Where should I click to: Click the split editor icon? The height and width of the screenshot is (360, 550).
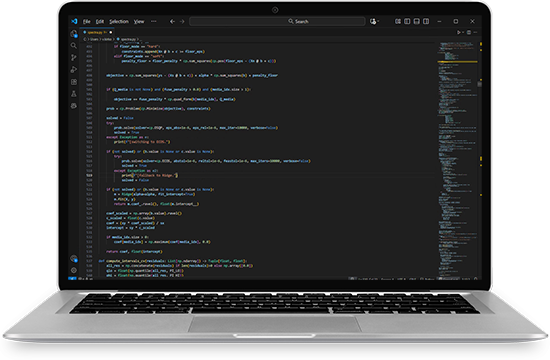tap(469, 32)
